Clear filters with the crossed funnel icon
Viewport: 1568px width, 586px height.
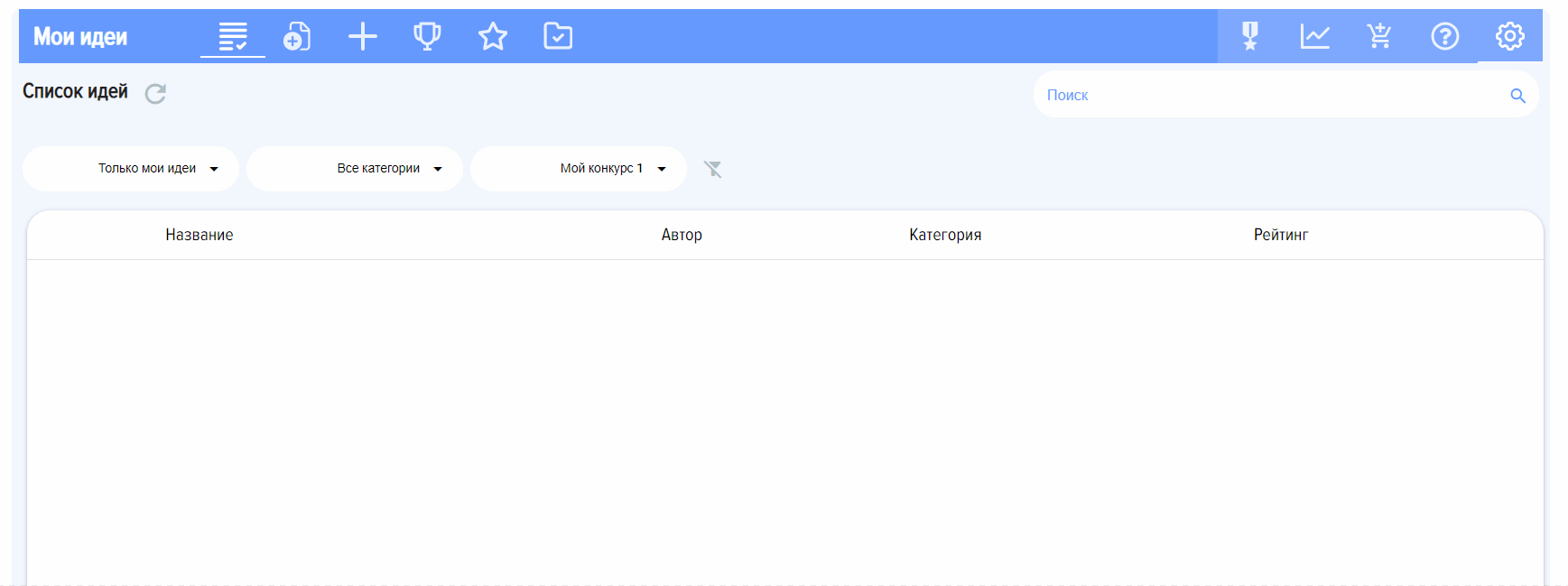point(713,169)
